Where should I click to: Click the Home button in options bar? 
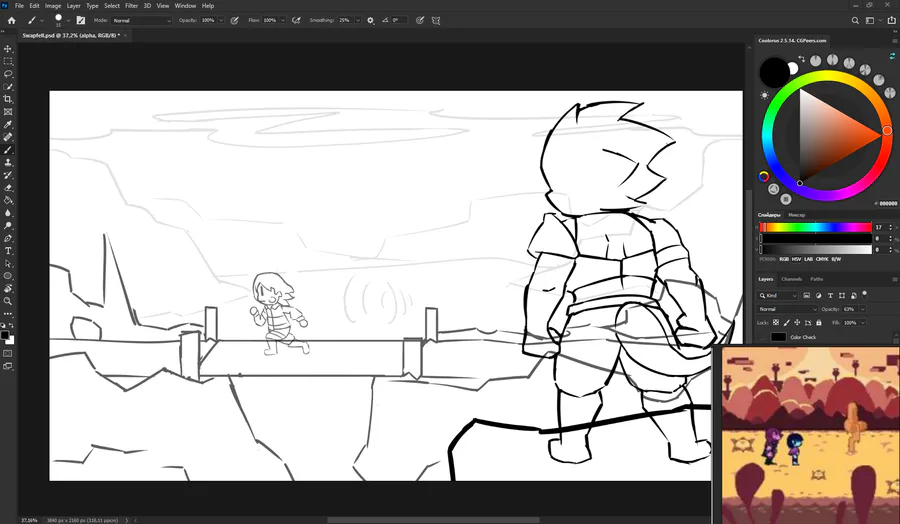[x=11, y=20]
